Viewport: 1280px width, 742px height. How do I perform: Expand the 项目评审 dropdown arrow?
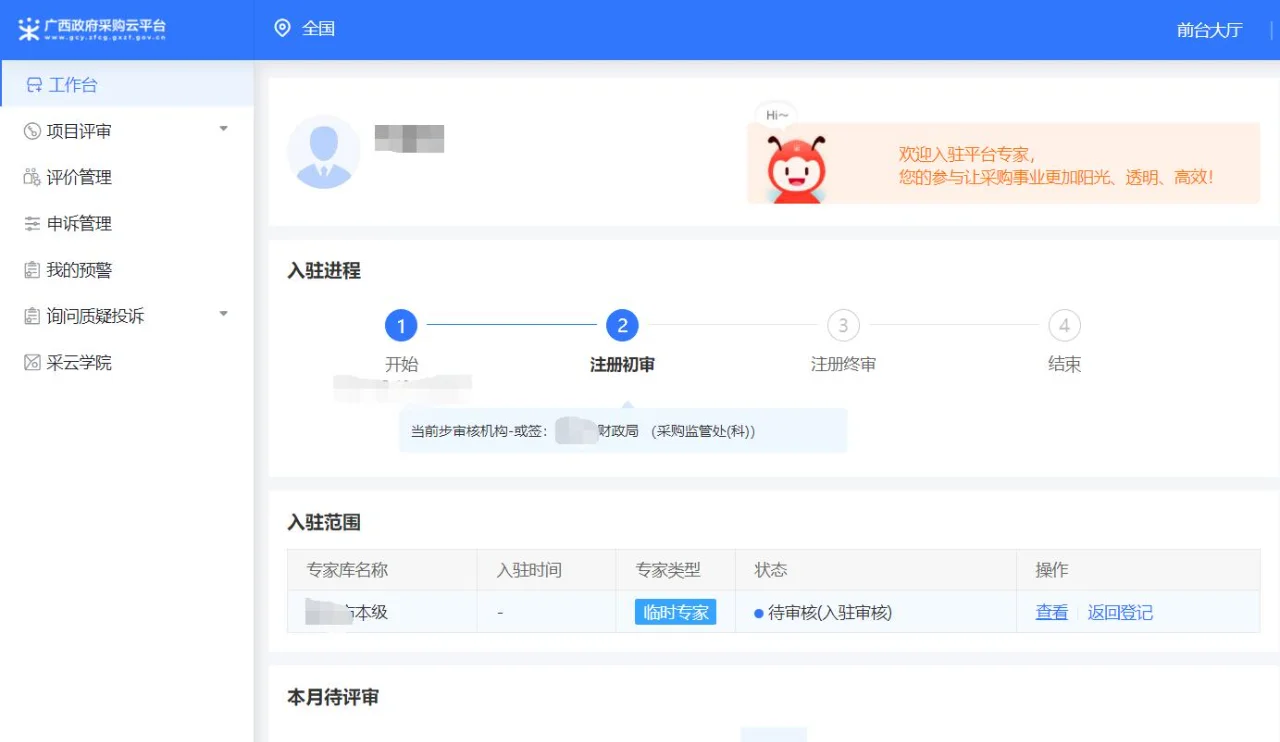[224, 131]
